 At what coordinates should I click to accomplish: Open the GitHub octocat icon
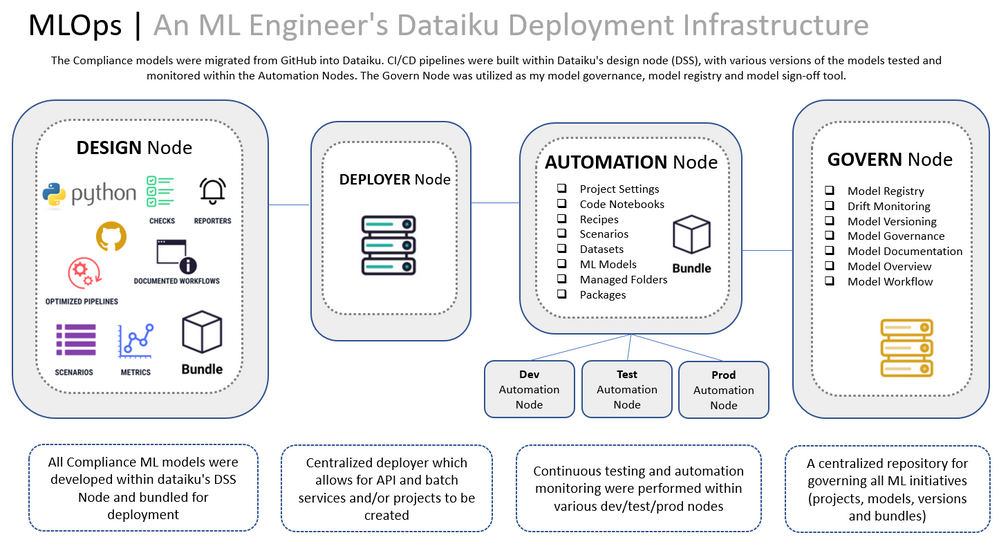click(x=111, y=237)
